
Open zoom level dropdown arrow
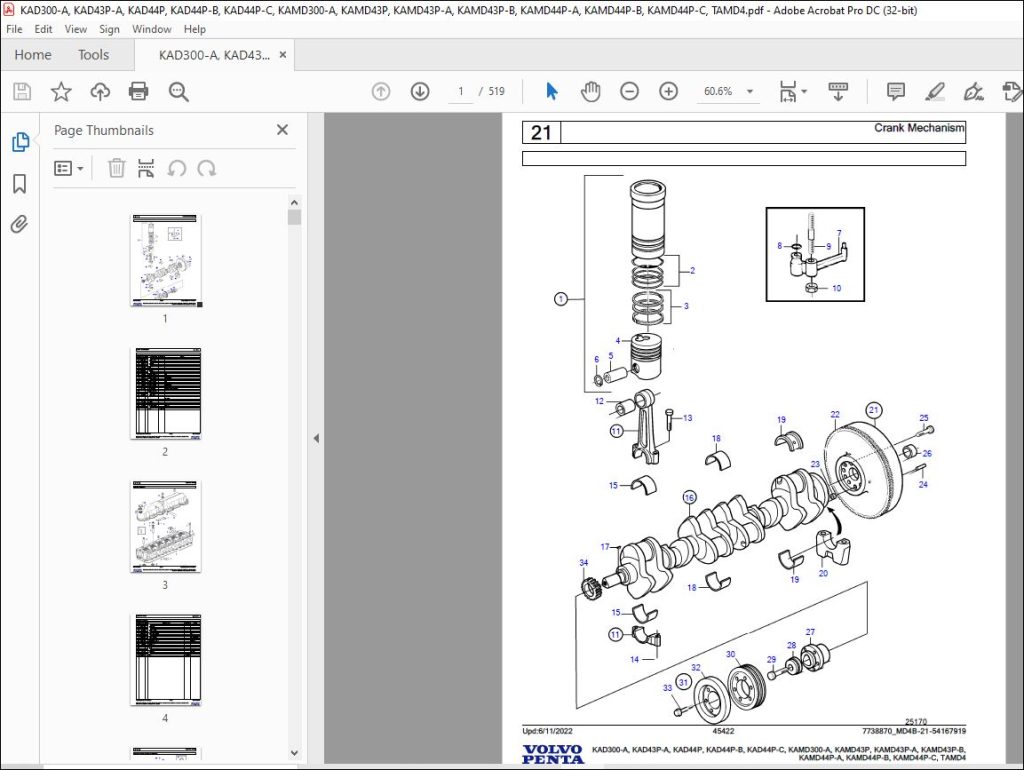coord(750,91)
